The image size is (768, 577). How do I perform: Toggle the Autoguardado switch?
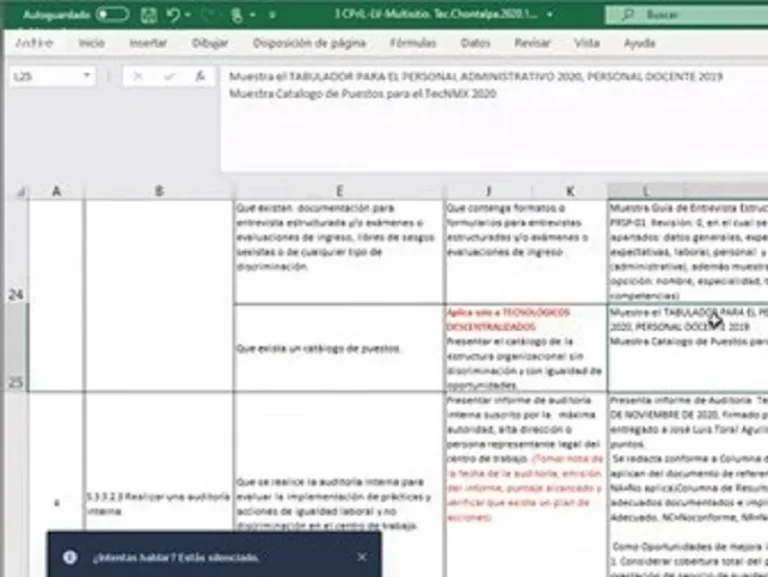pyautogui.click(x=113, y=15)
